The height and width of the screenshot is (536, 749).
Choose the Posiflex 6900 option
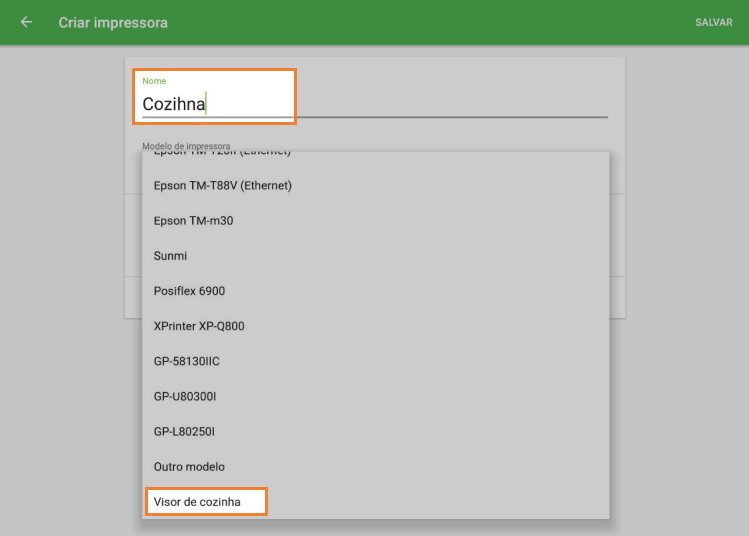(189, 291)
